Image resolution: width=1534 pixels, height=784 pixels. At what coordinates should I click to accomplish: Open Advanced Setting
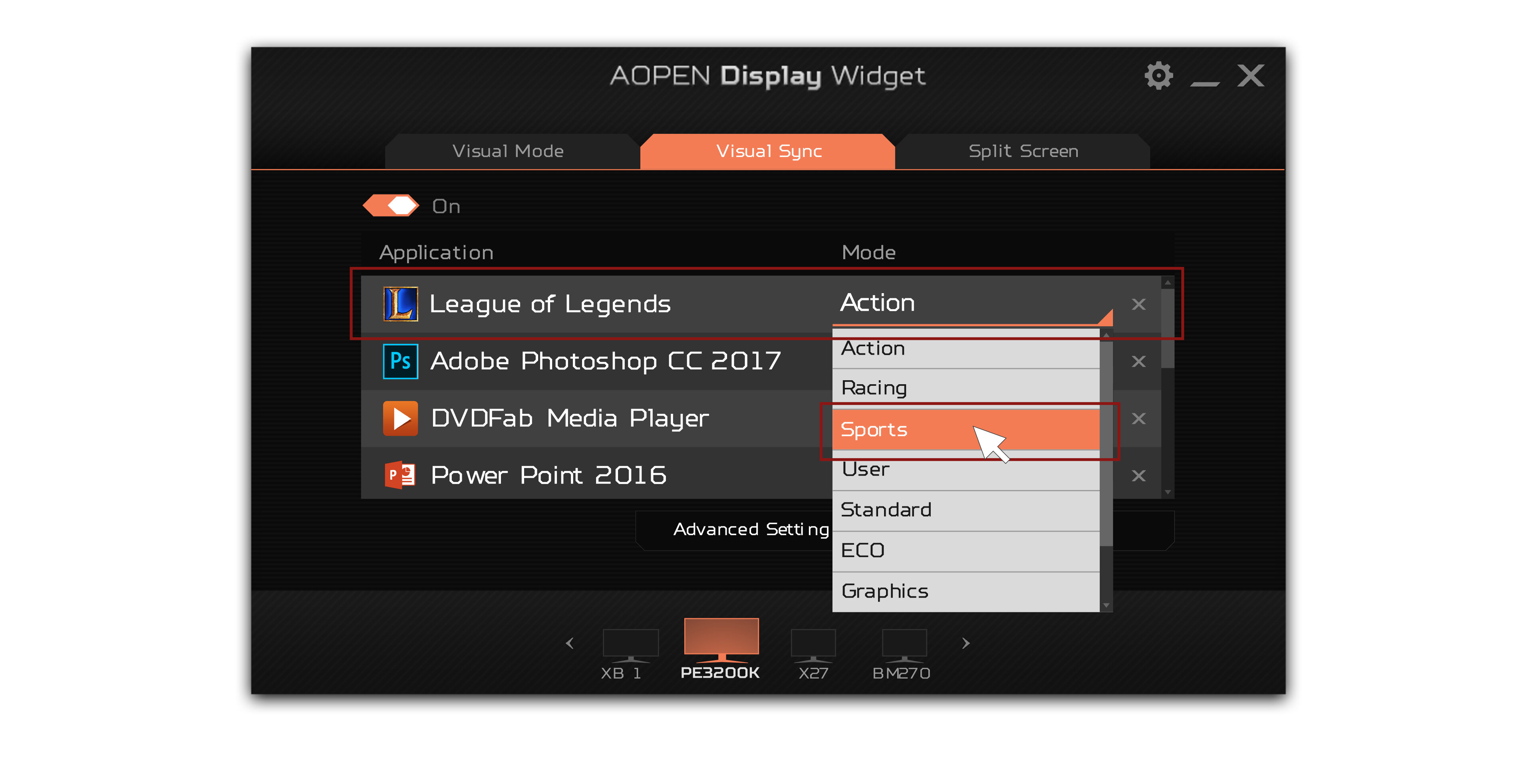click(x=751, y=529)
